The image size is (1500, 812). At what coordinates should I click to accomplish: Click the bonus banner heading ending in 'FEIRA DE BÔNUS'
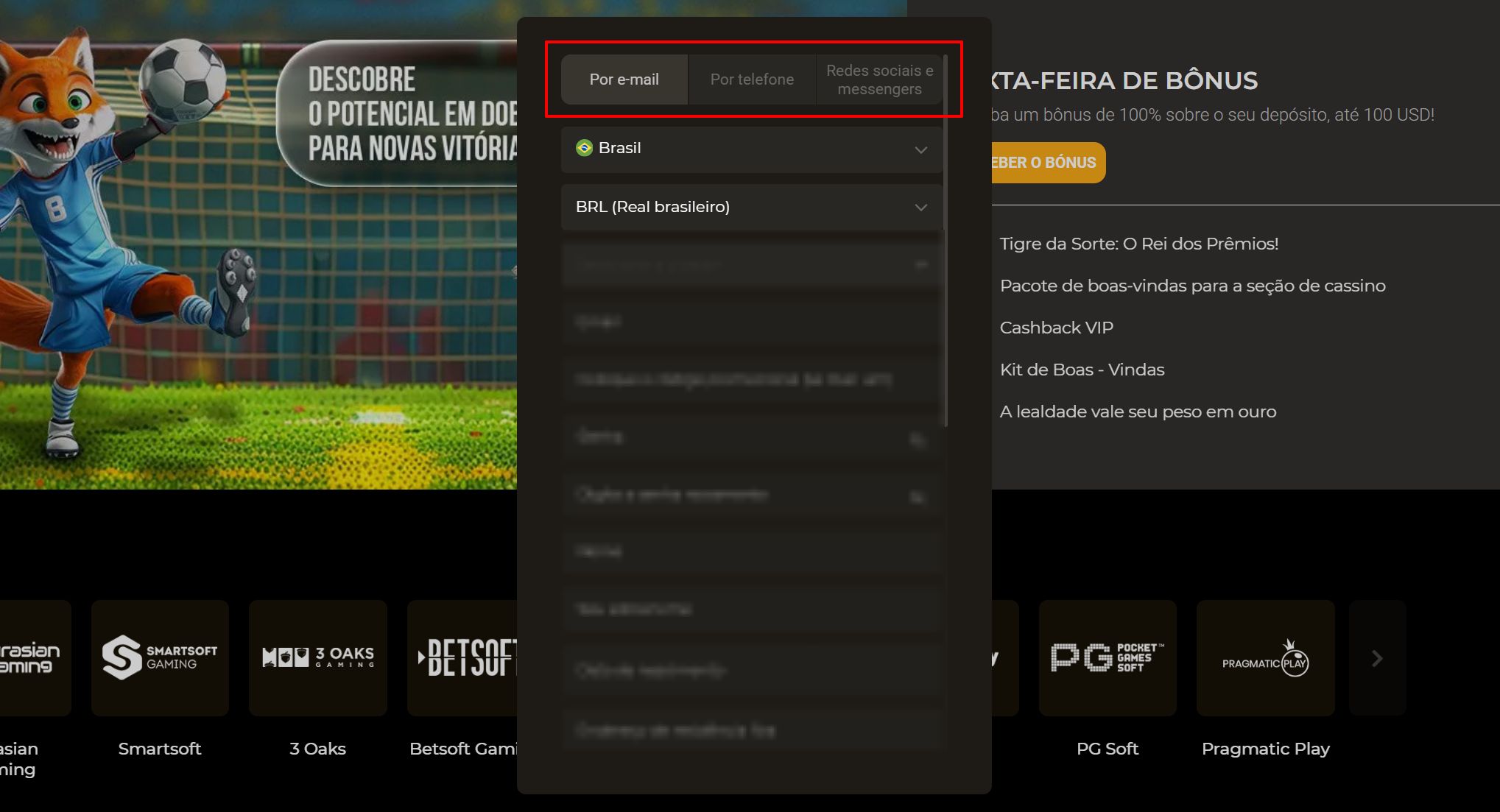click(x=1124, y=80)
